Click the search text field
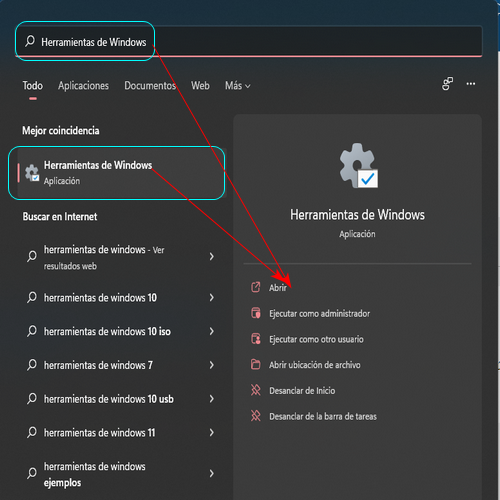Image resolution: width=500 pixels, height=500 pixels. click(x=249, y=42)
